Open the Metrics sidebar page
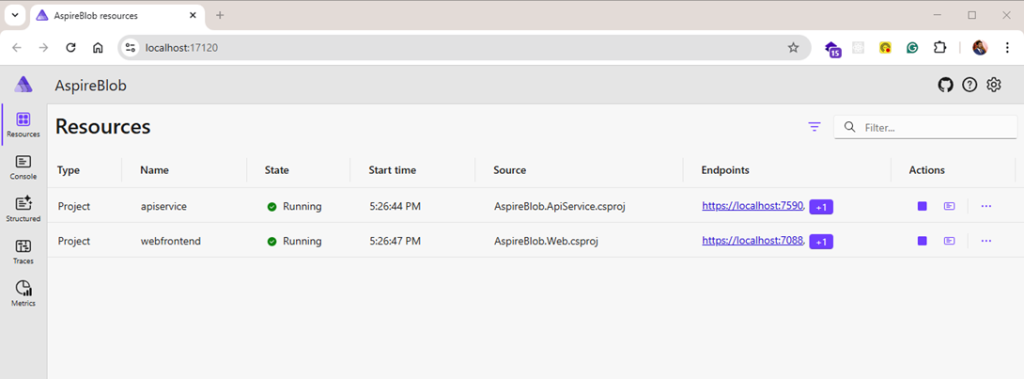The width and height of the screenshot is (1024, 379). 24,294
